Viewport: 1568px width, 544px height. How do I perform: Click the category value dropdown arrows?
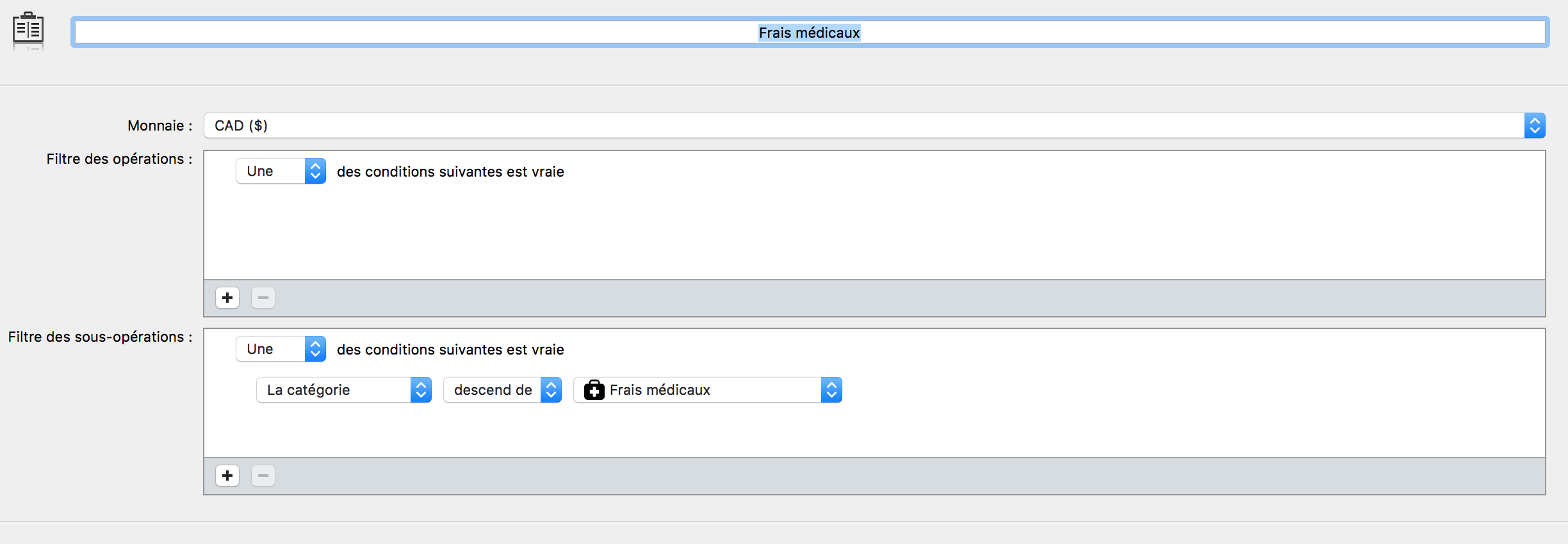pos(831,390)
